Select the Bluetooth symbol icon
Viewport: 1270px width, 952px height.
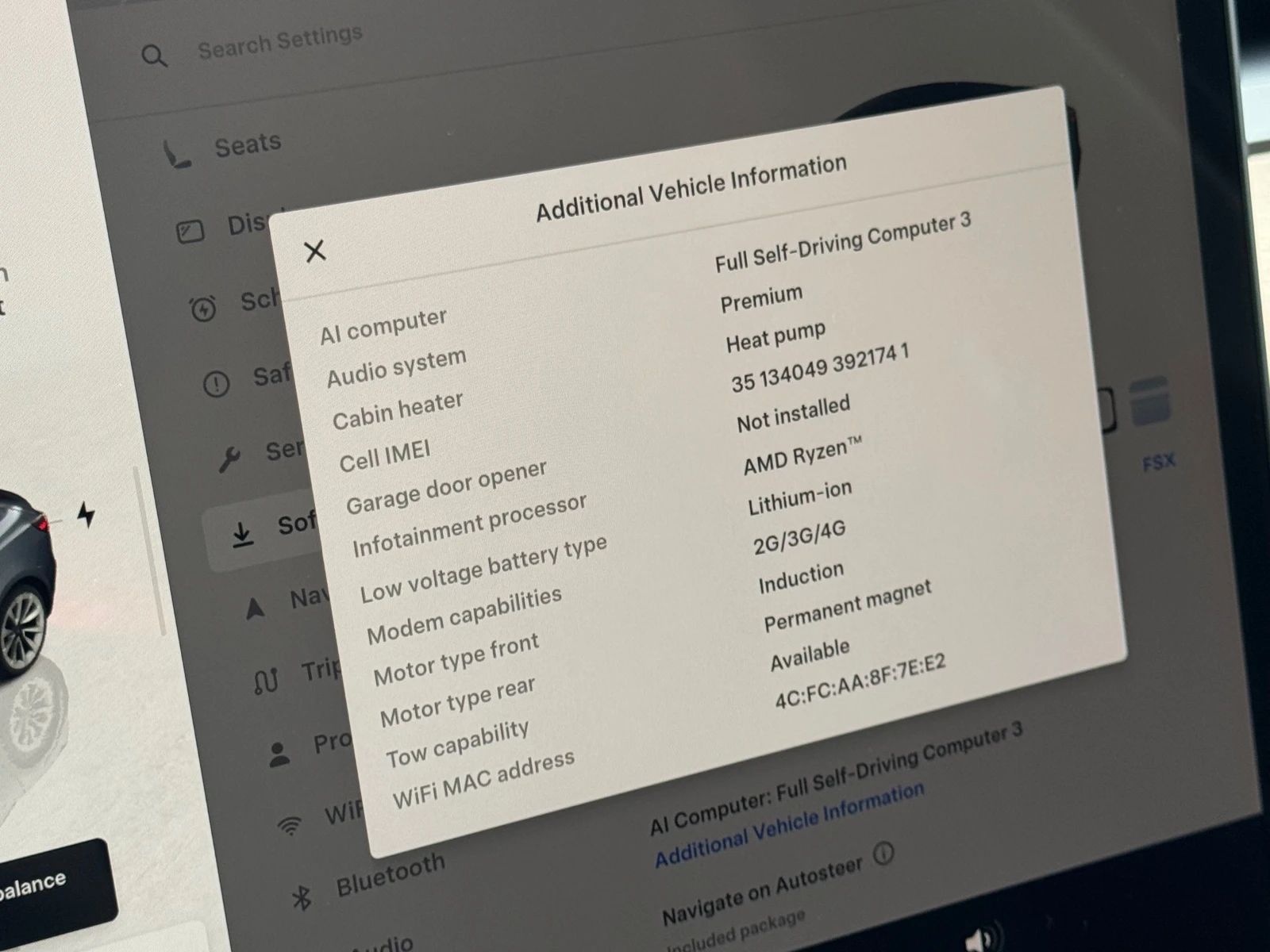[302, 898]
